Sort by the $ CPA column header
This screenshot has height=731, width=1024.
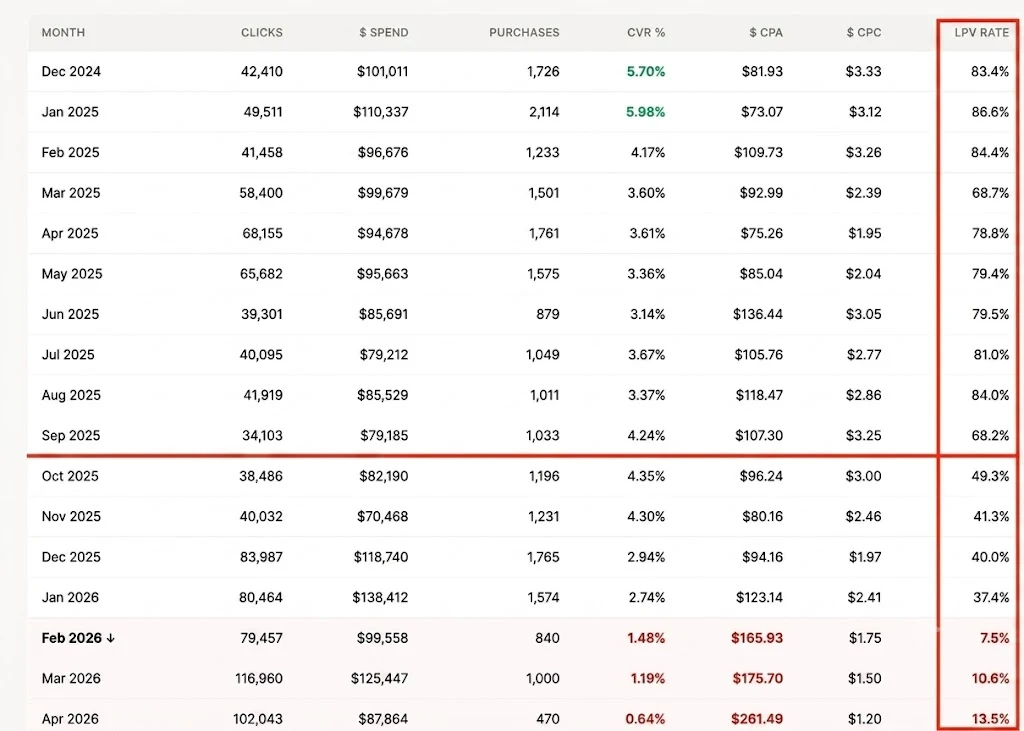(x=765, y=33)
